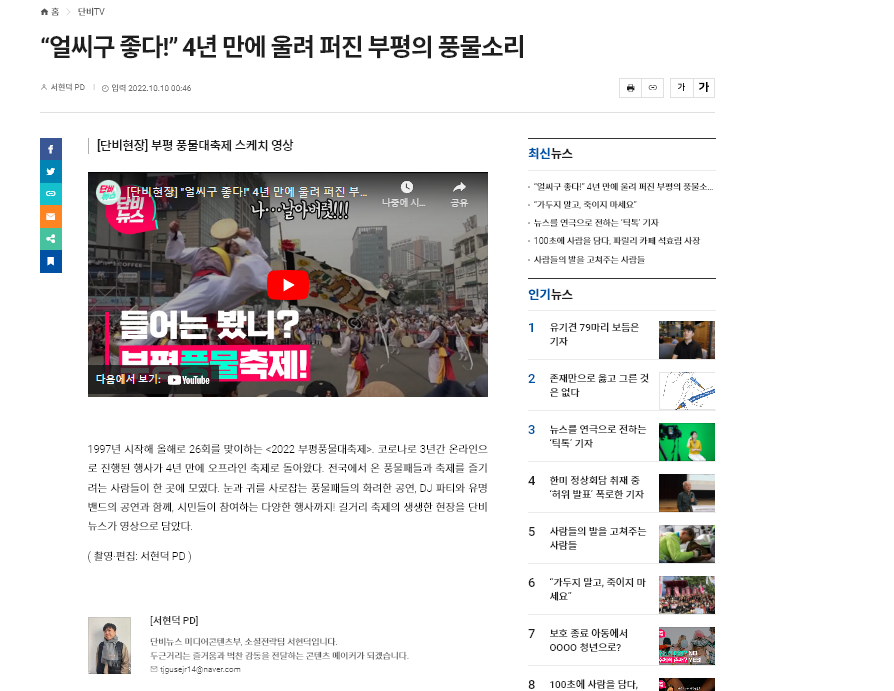The height and width of the screenshot is (691, 894).
Task: Open popular article 유기견 79마리 보듬은 기자
Action: coord(594,334)
